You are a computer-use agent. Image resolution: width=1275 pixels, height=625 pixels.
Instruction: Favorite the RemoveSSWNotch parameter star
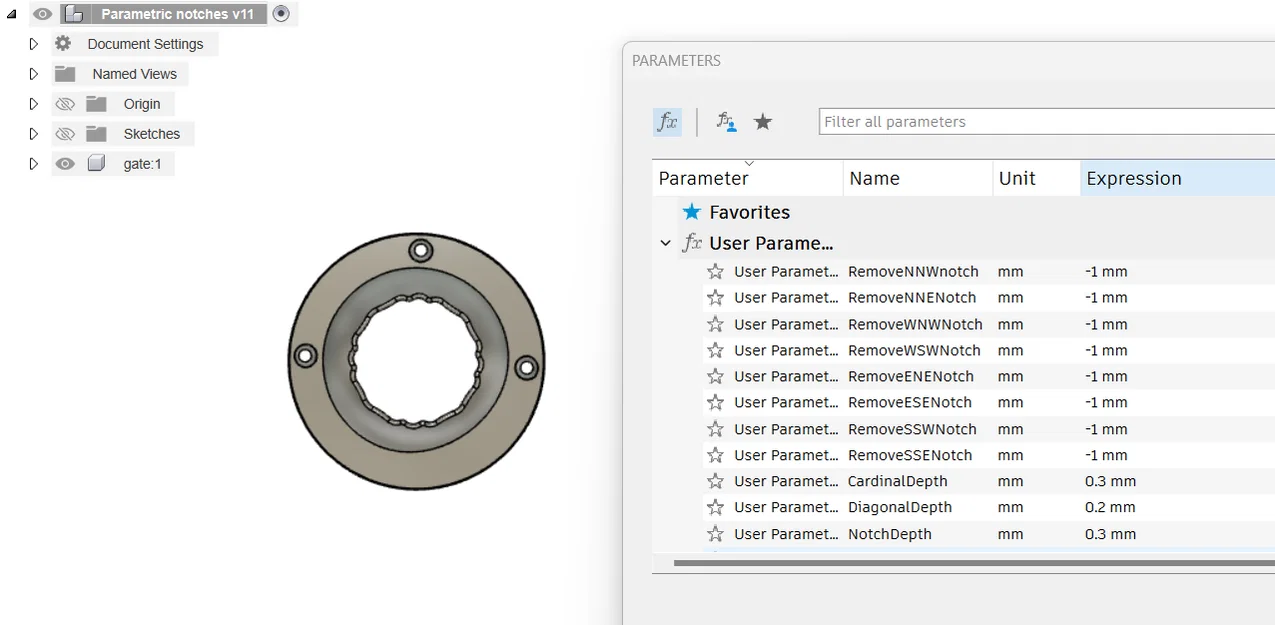[715, 429]
